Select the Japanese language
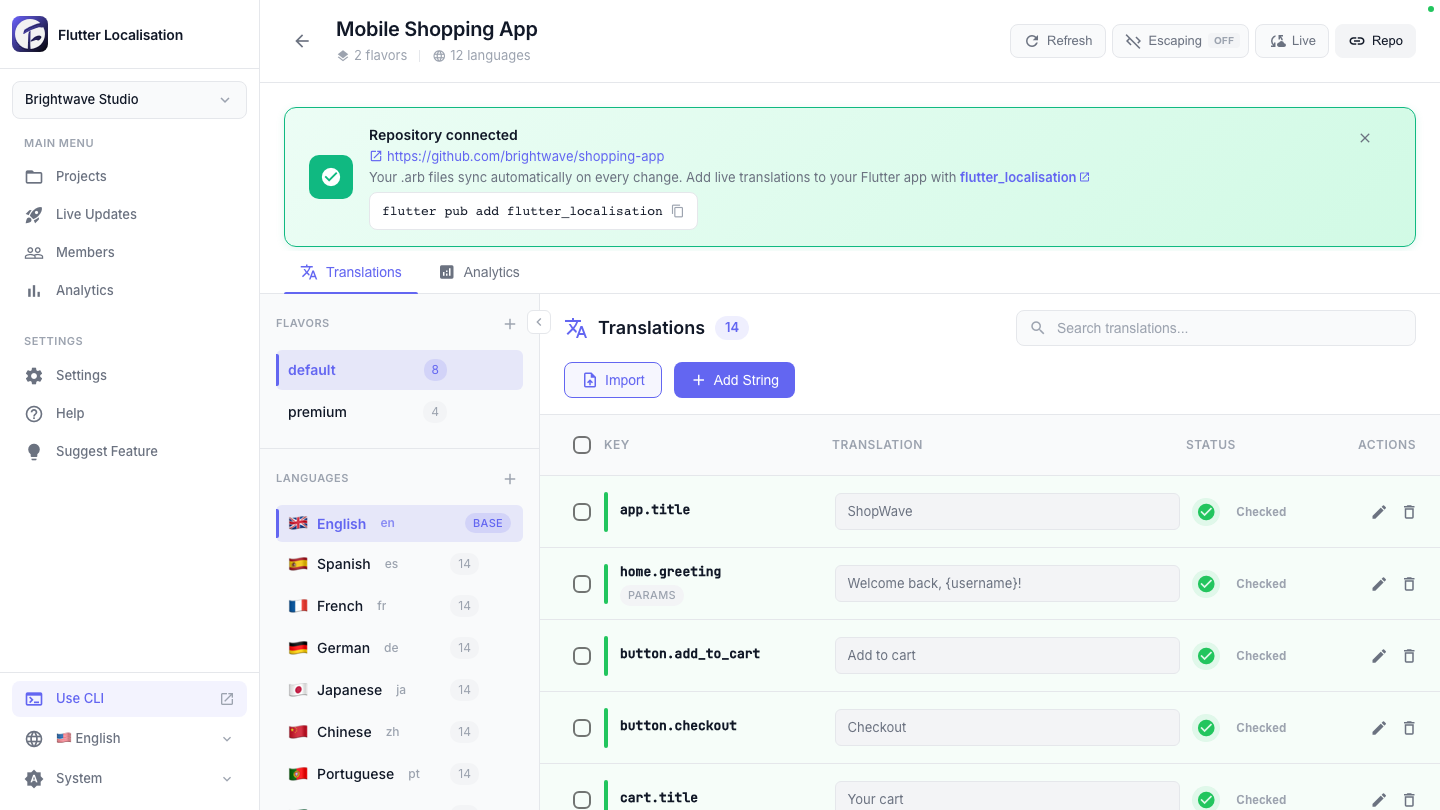This screenshot has height=810, width=1440. (x=399, y=690)
